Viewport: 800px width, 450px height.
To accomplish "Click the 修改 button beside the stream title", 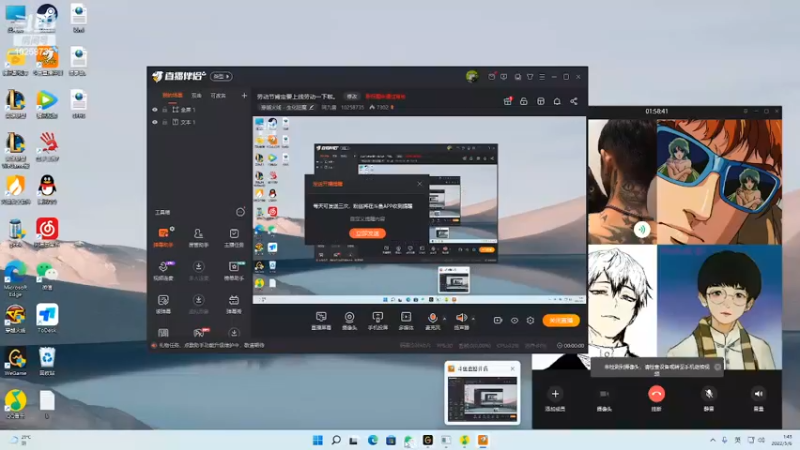I will click(x=352, y=96).
